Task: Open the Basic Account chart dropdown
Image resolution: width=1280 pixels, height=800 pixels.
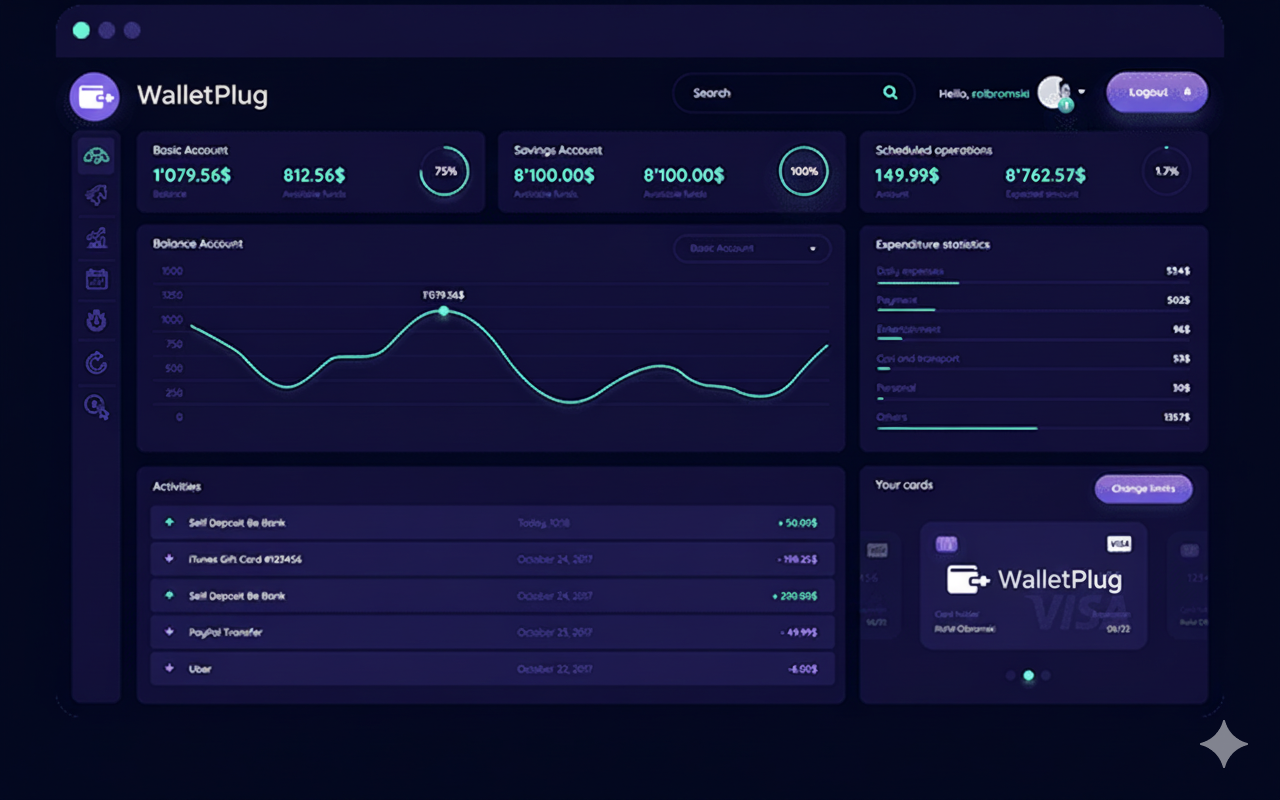Action: coord(752,248)
